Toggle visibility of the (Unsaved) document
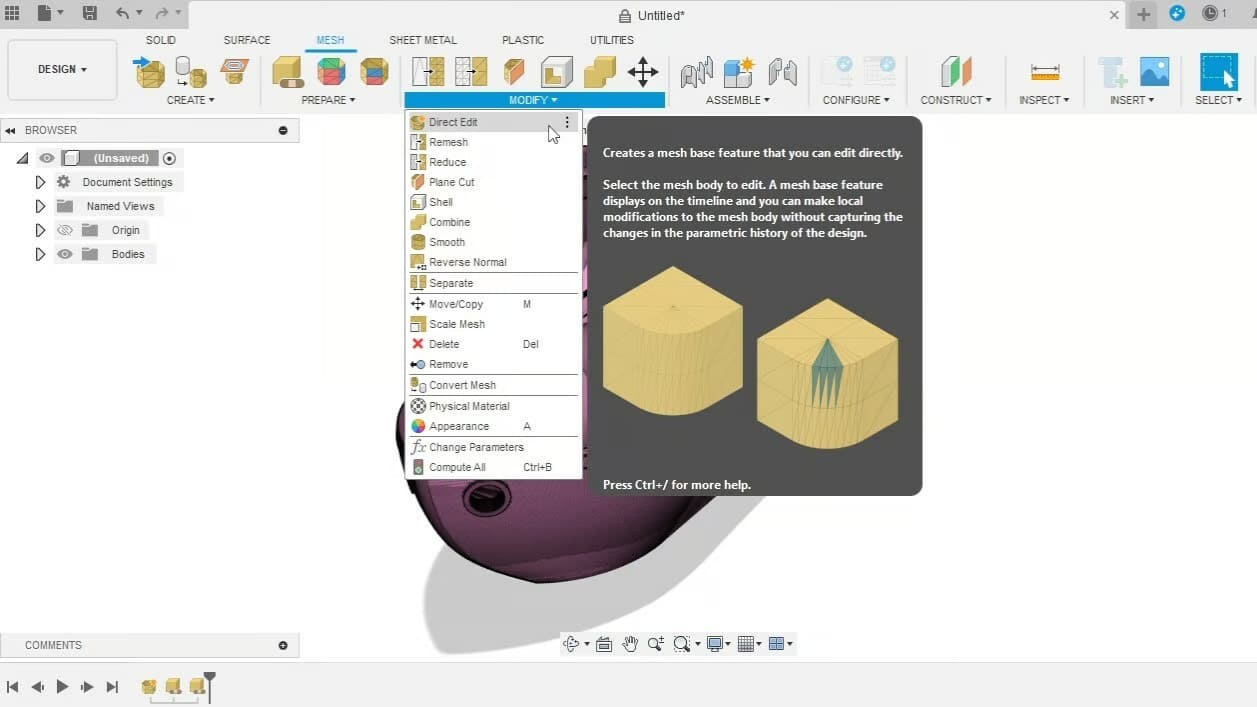The image size is (1257, 707). 46,158
